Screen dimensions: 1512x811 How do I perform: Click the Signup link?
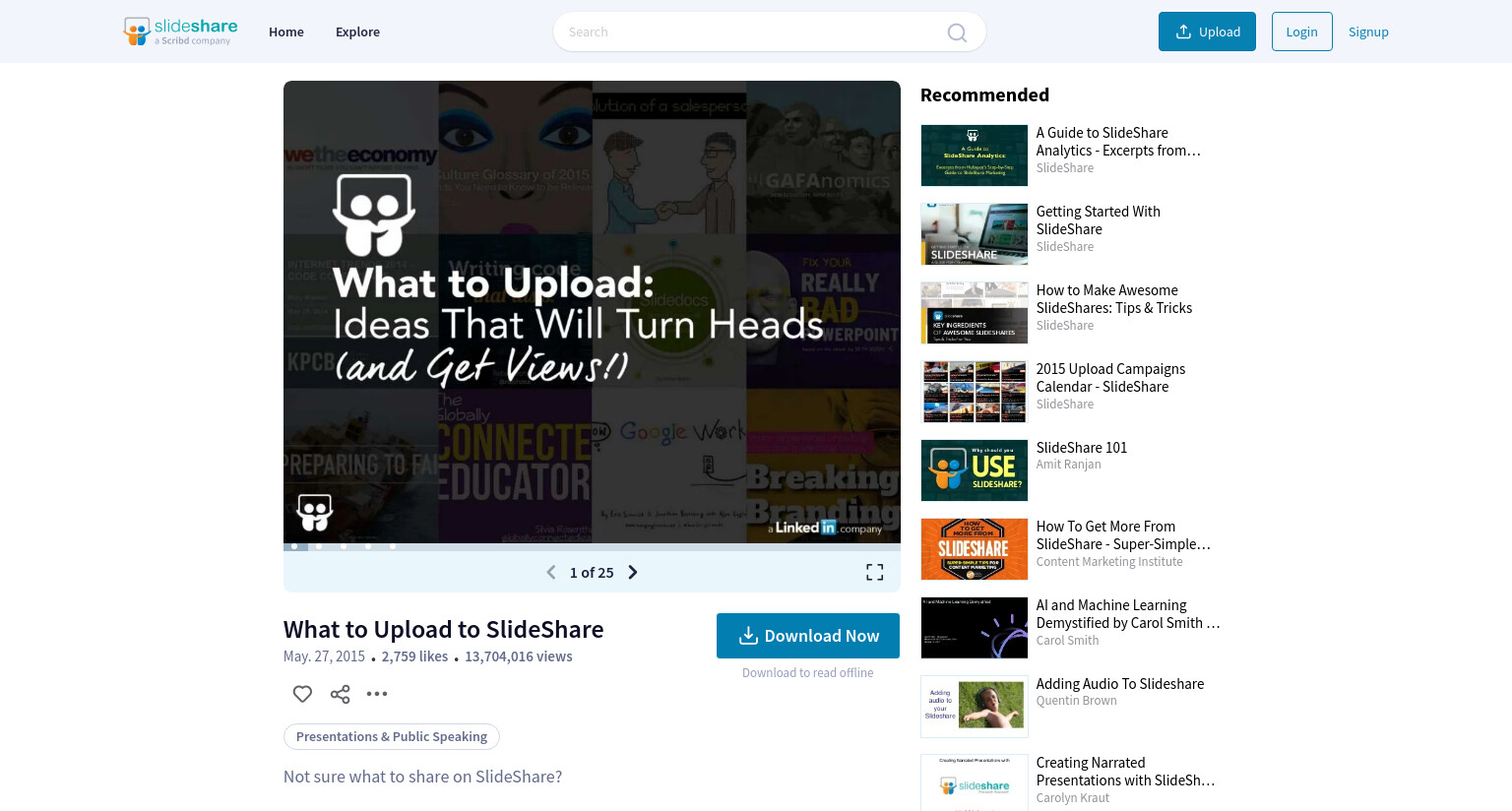tap(1368, 31)
